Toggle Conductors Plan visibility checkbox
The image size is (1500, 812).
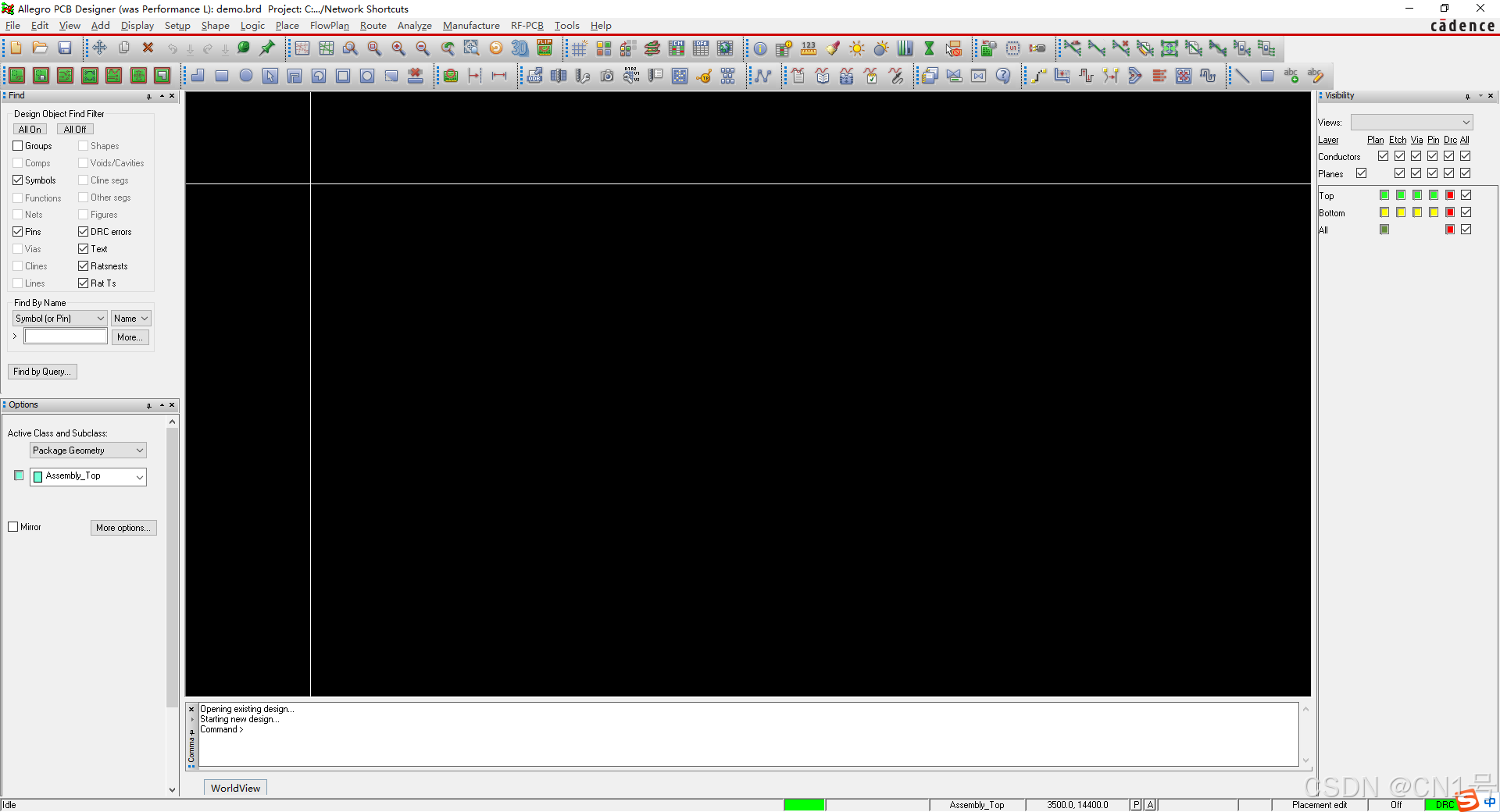(1383, 156)
